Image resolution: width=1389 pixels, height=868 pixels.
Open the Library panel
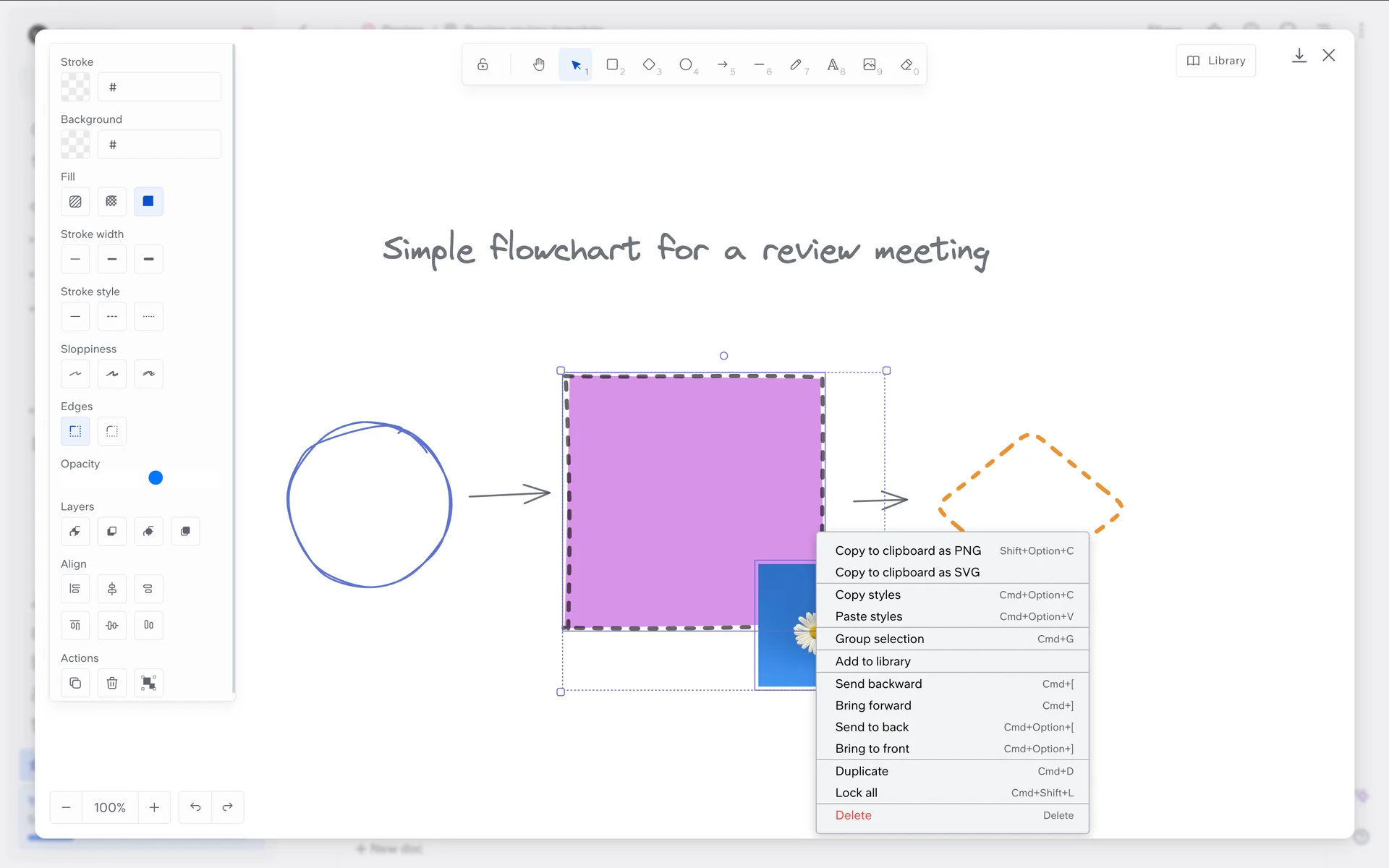pos(1216,61)
